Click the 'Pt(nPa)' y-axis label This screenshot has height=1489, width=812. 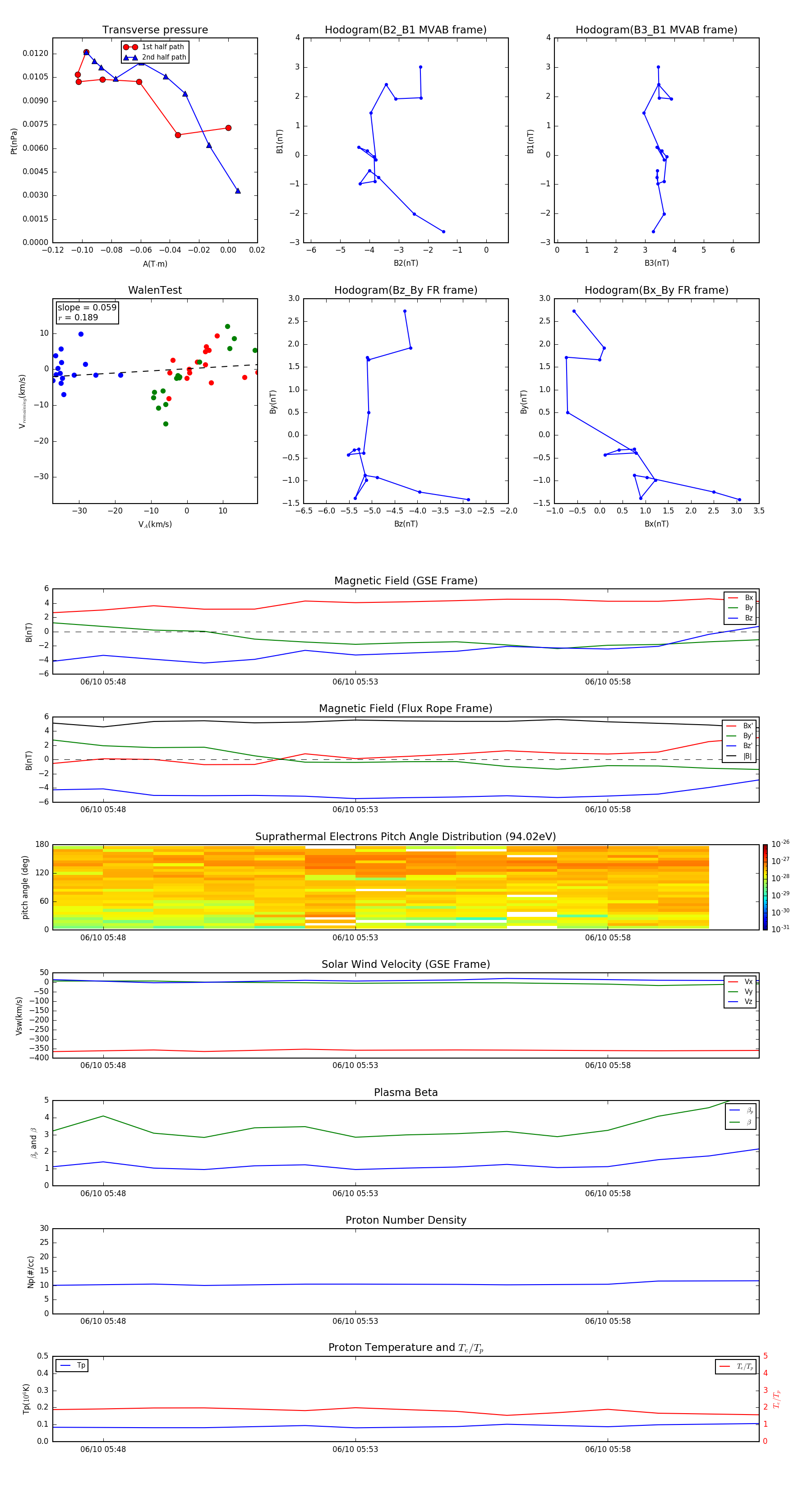coord(14,141)
